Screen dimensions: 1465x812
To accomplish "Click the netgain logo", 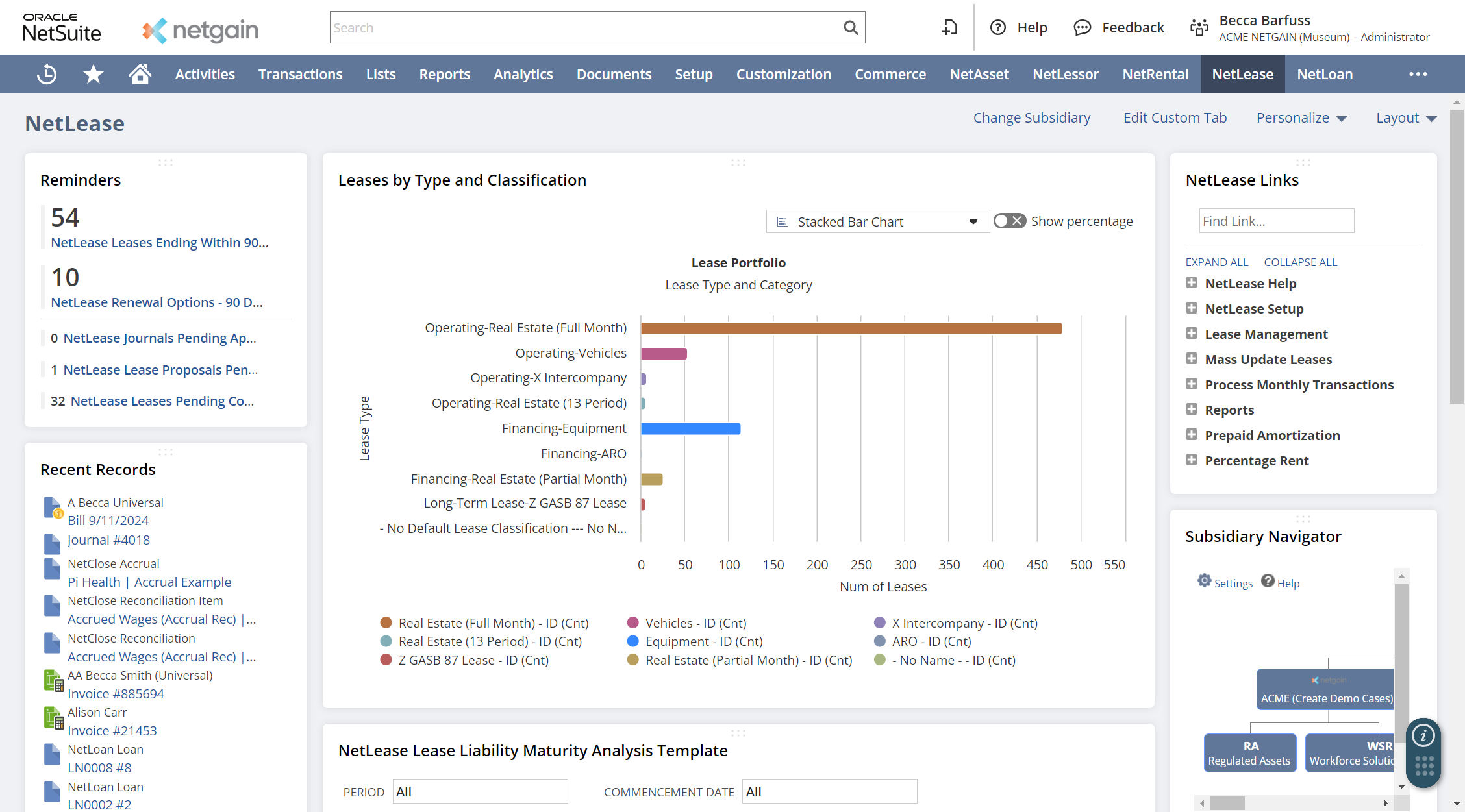I will point(200,30).
